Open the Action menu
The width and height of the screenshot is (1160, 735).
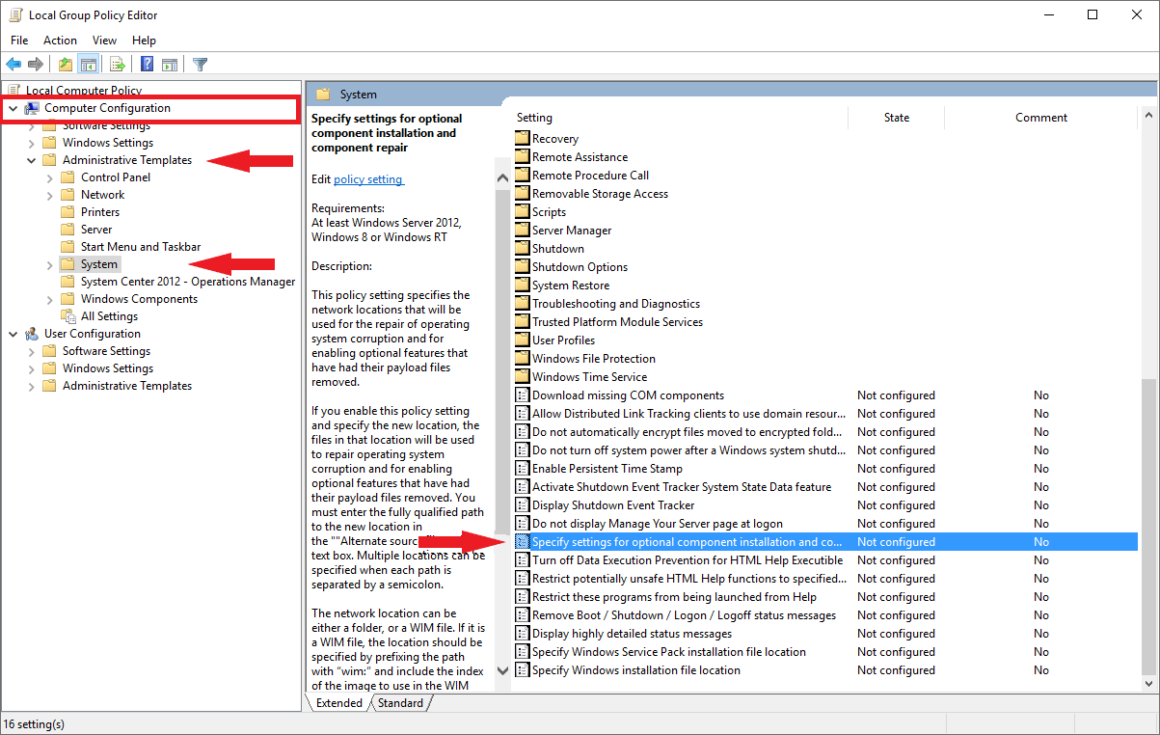point(60,40)
